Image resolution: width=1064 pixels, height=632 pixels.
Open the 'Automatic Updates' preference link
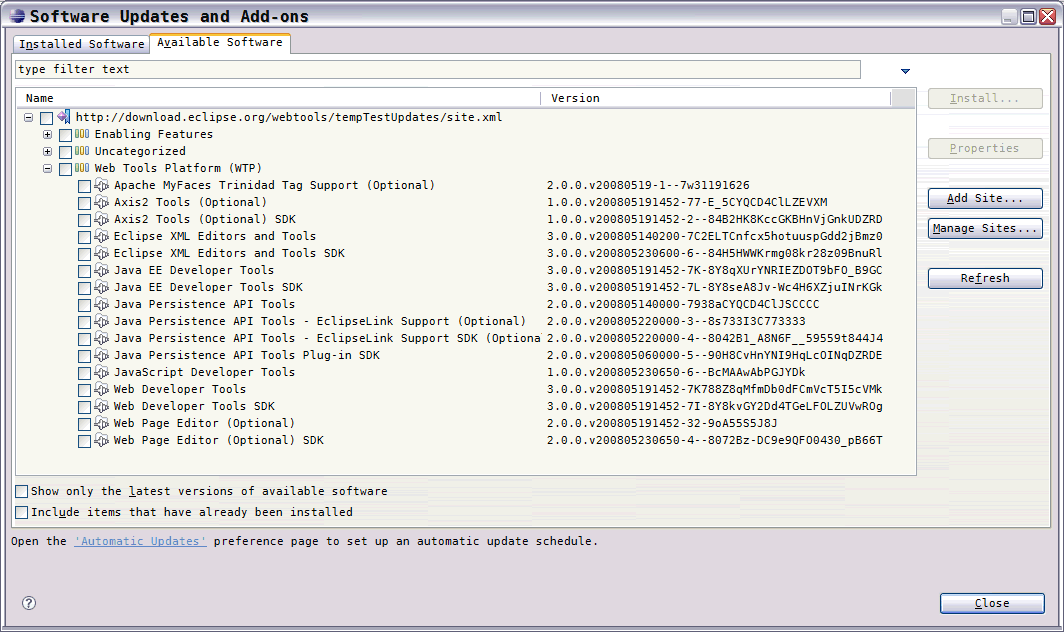tap(140, 541)
